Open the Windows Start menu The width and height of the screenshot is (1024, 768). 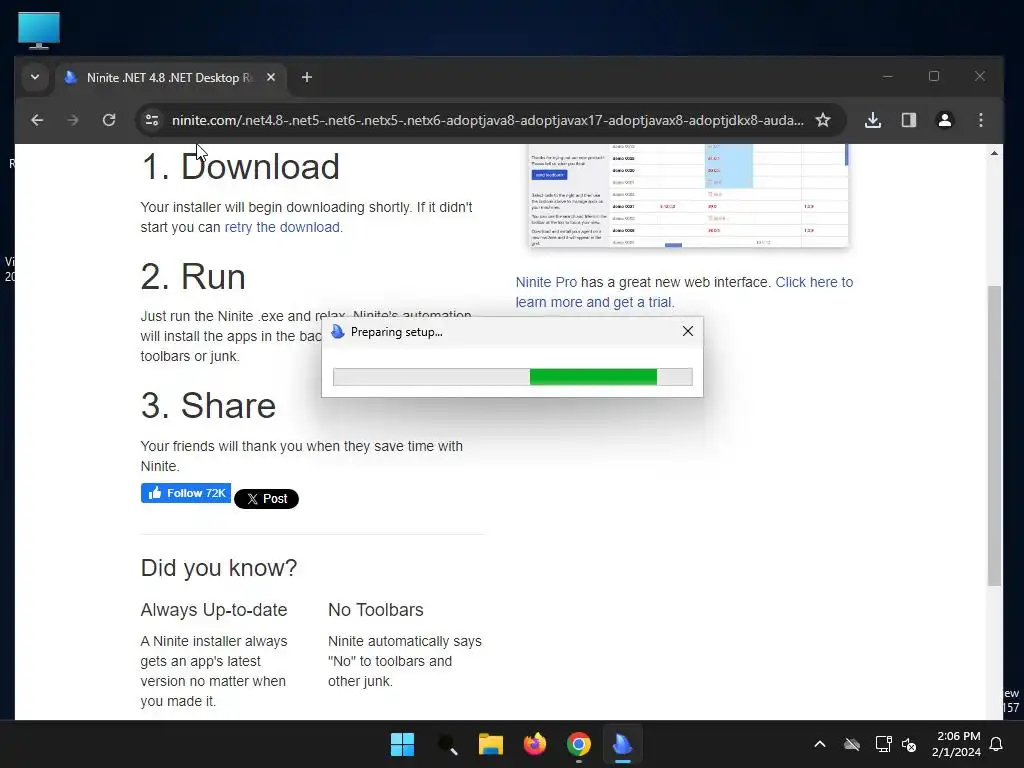coord(402,744)
